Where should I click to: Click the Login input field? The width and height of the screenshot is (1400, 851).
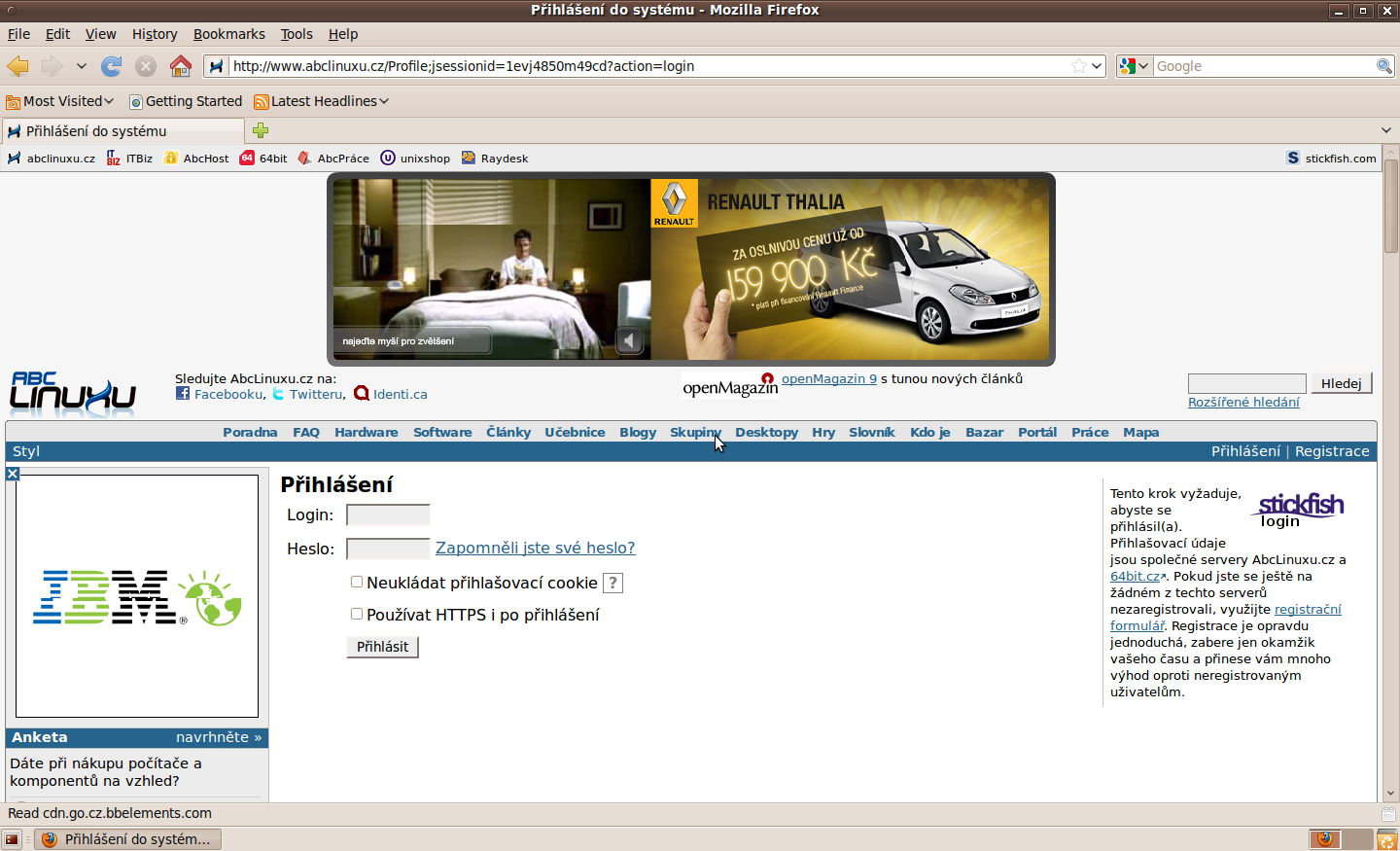tap(388, 514)
